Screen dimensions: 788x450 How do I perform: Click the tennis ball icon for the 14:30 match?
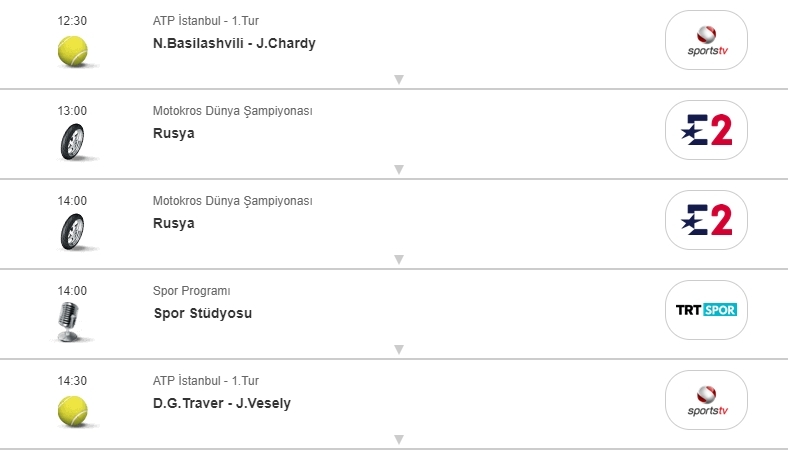[x=72, y=410]
